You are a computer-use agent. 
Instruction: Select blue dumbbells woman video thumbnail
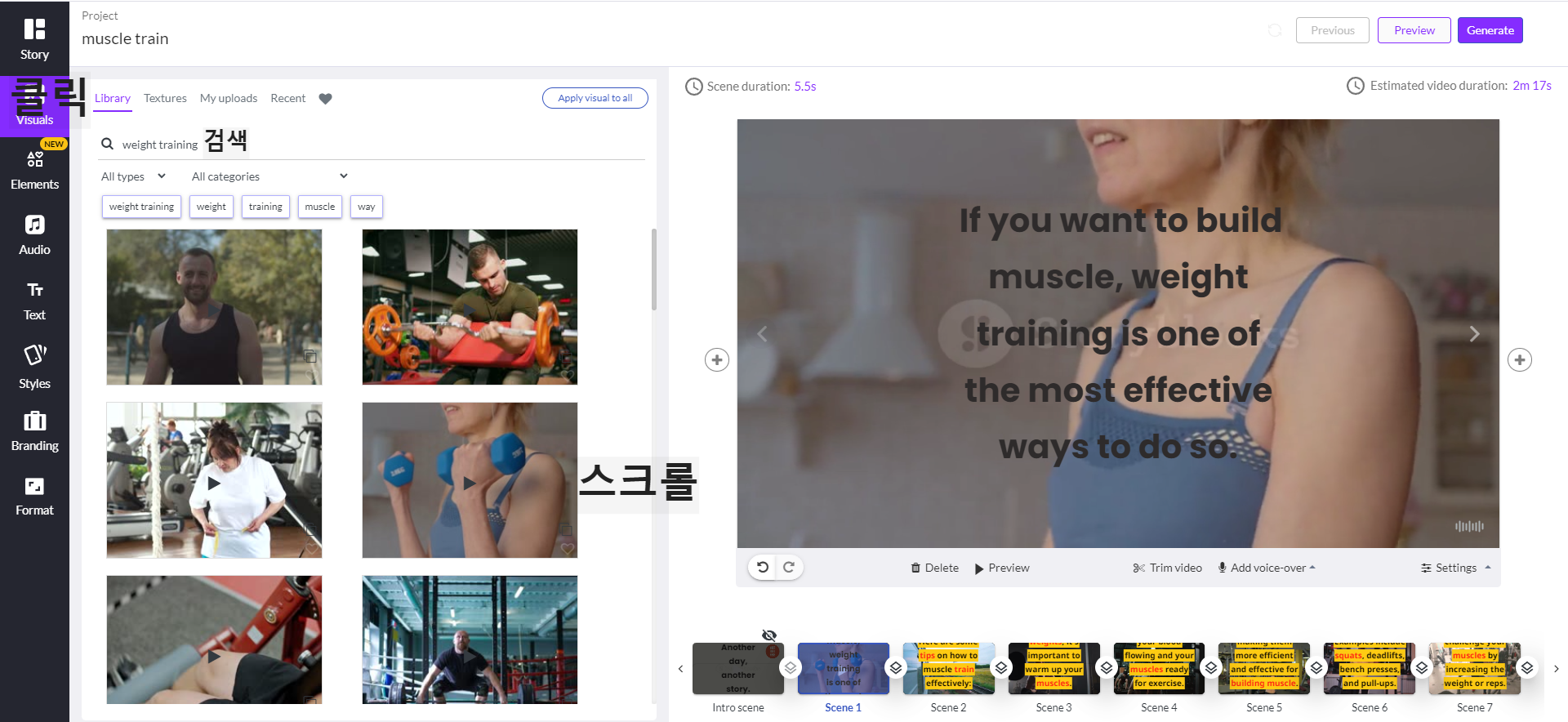coord(470,480)
